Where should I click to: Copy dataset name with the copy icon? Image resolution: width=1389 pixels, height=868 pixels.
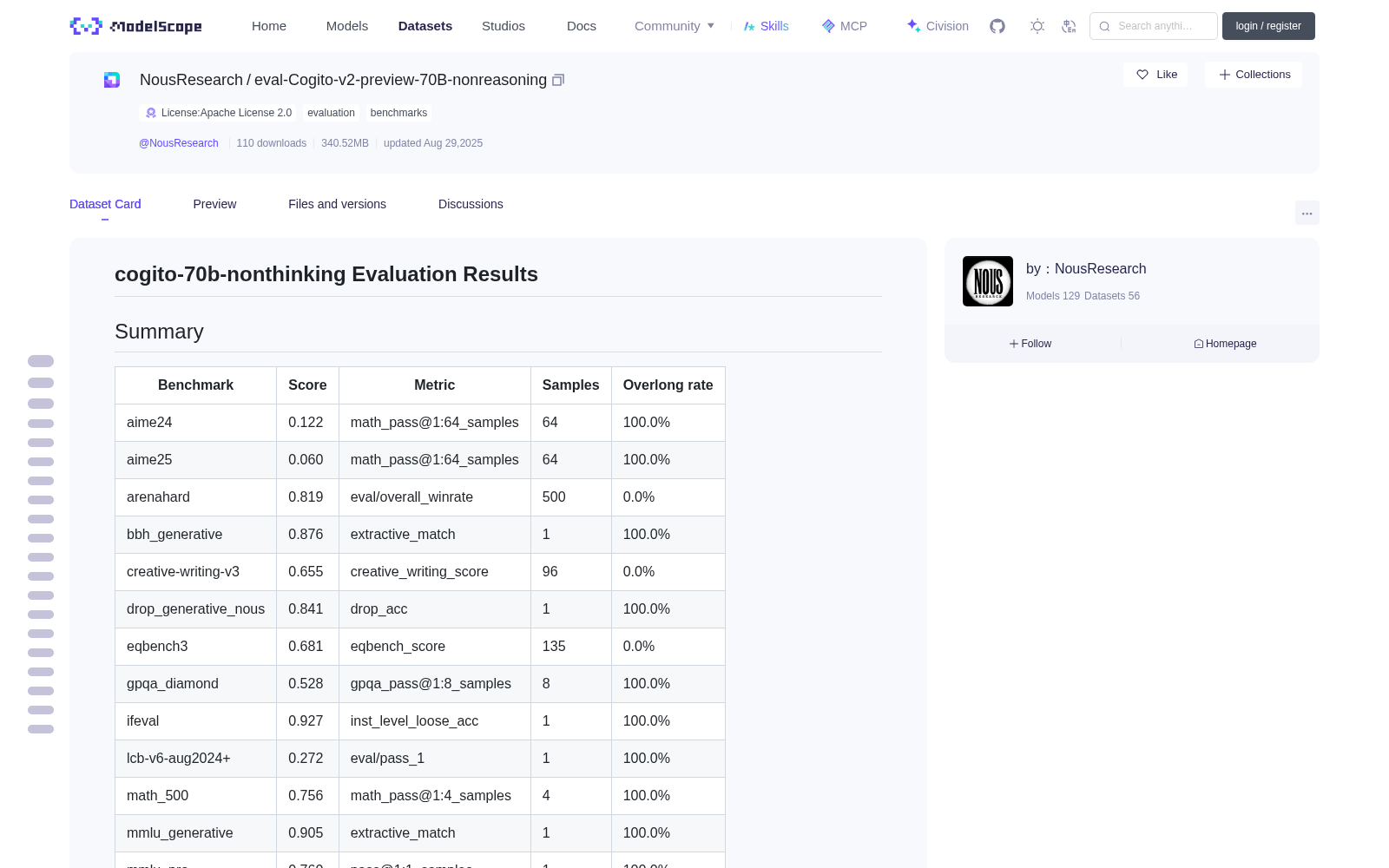click(558, 80)
